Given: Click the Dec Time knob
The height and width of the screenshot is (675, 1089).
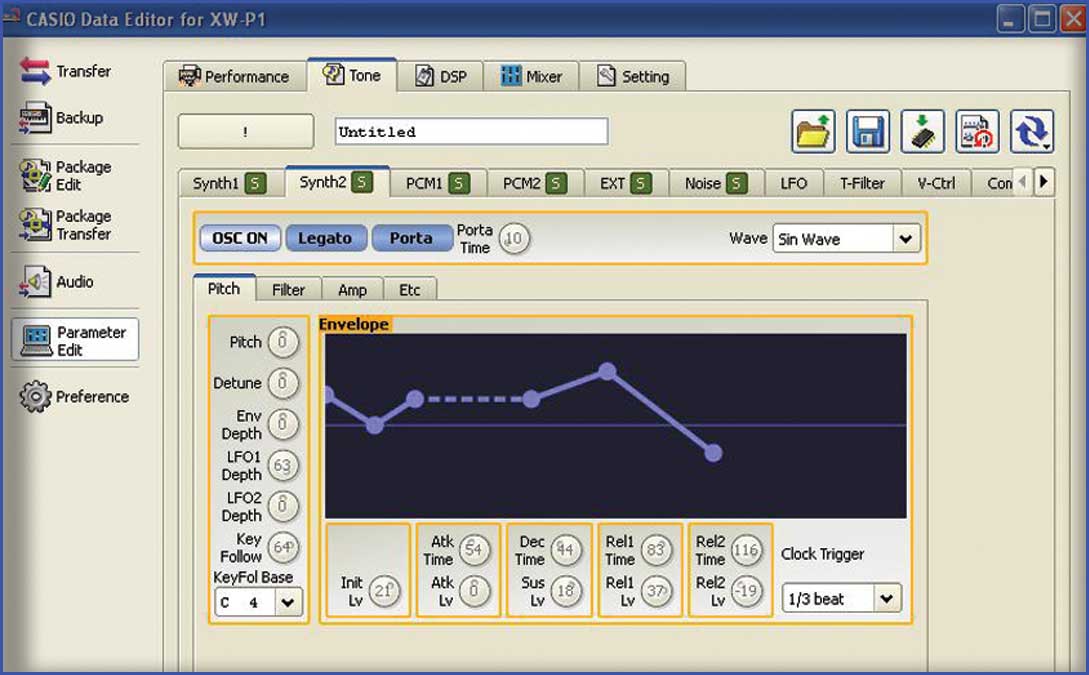Looking at the screenshot, I should [x=565, y=549].
